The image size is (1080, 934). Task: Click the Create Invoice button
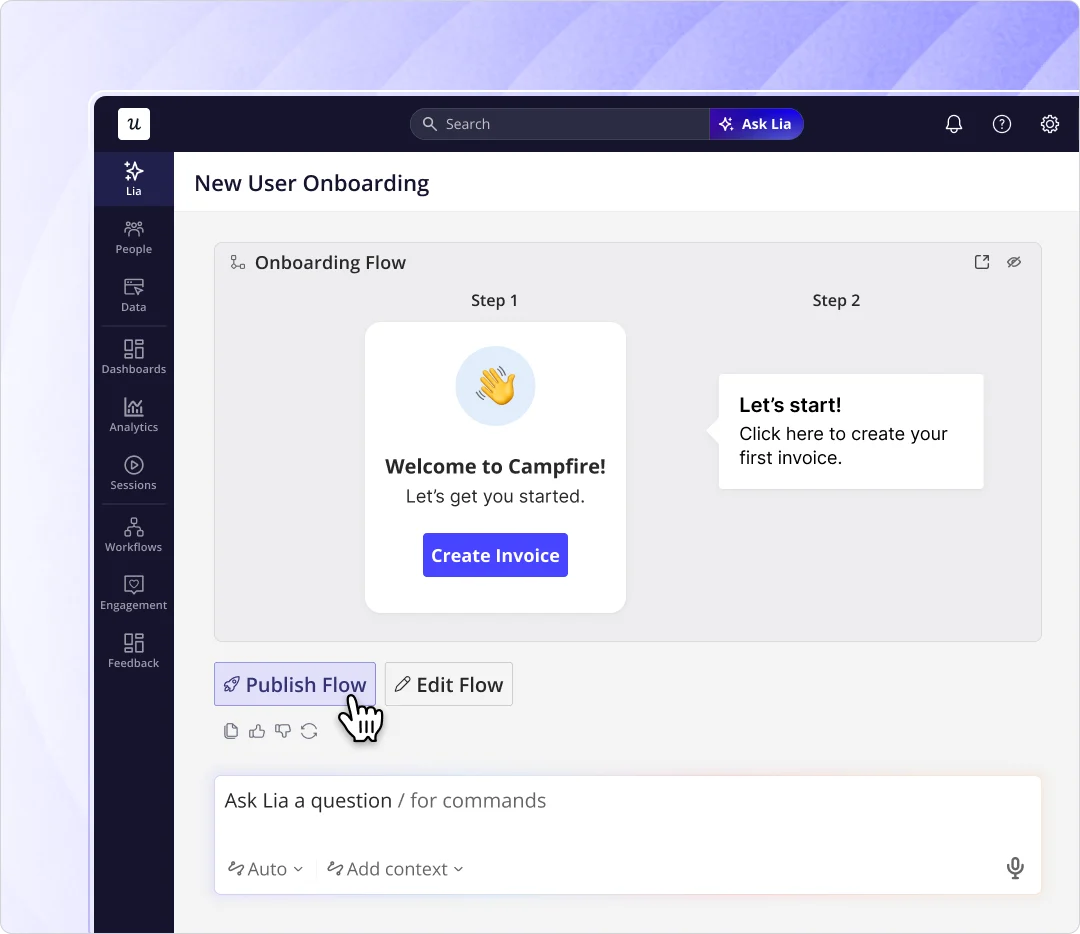point(495,555)
